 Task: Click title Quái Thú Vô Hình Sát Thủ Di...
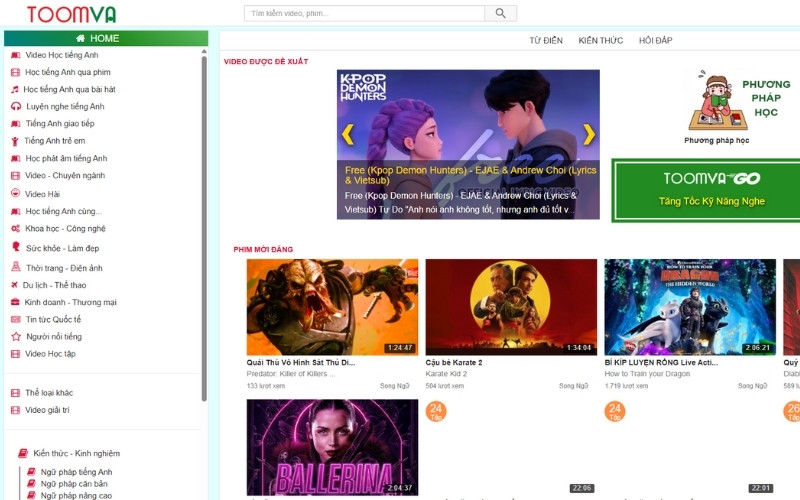pyautogui.click(x=301, y=363)
